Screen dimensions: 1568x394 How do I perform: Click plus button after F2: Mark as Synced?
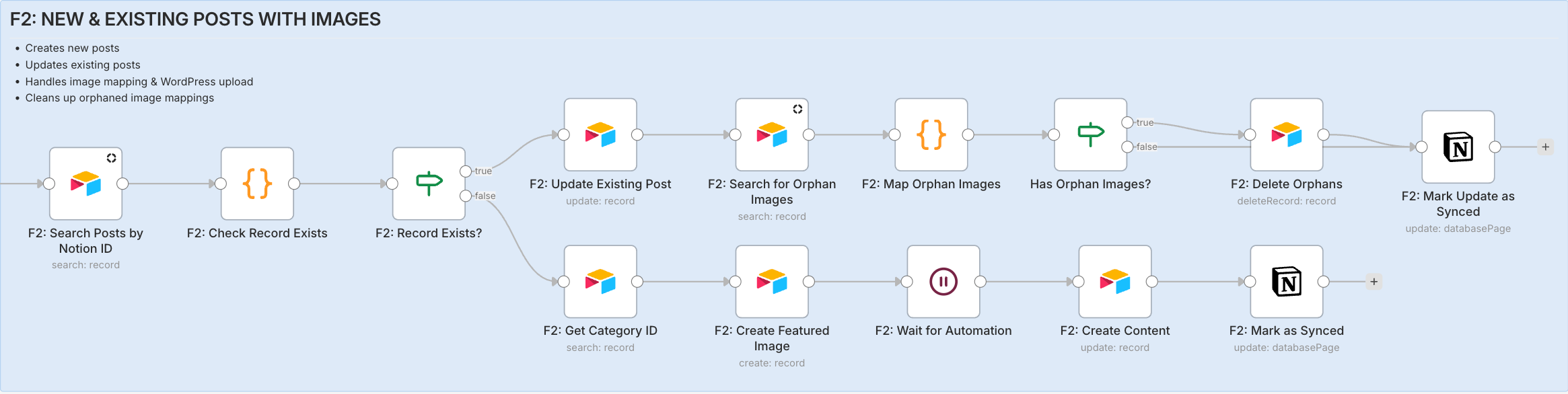pos(1374,281)
